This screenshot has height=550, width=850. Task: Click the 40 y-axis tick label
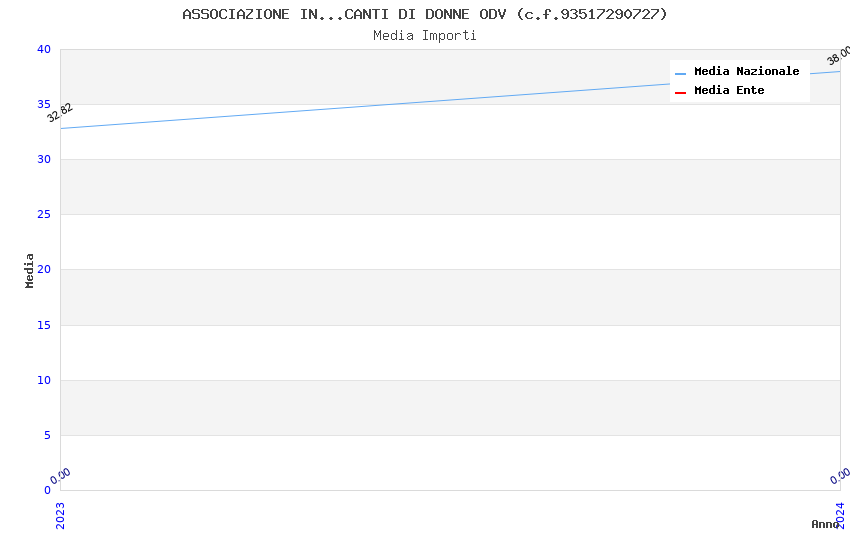click(44, 49)
